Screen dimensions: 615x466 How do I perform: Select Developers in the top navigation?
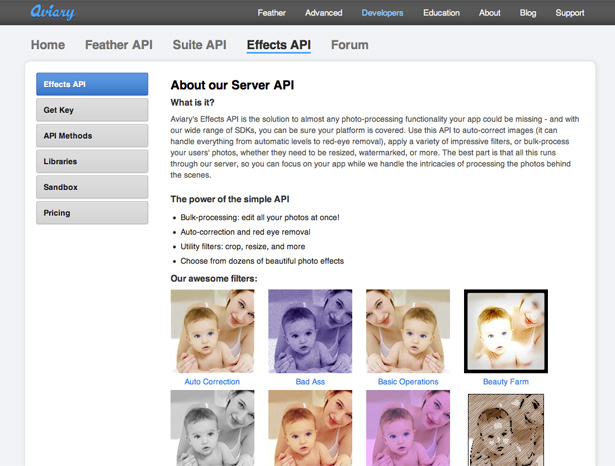tap(382, 13)
